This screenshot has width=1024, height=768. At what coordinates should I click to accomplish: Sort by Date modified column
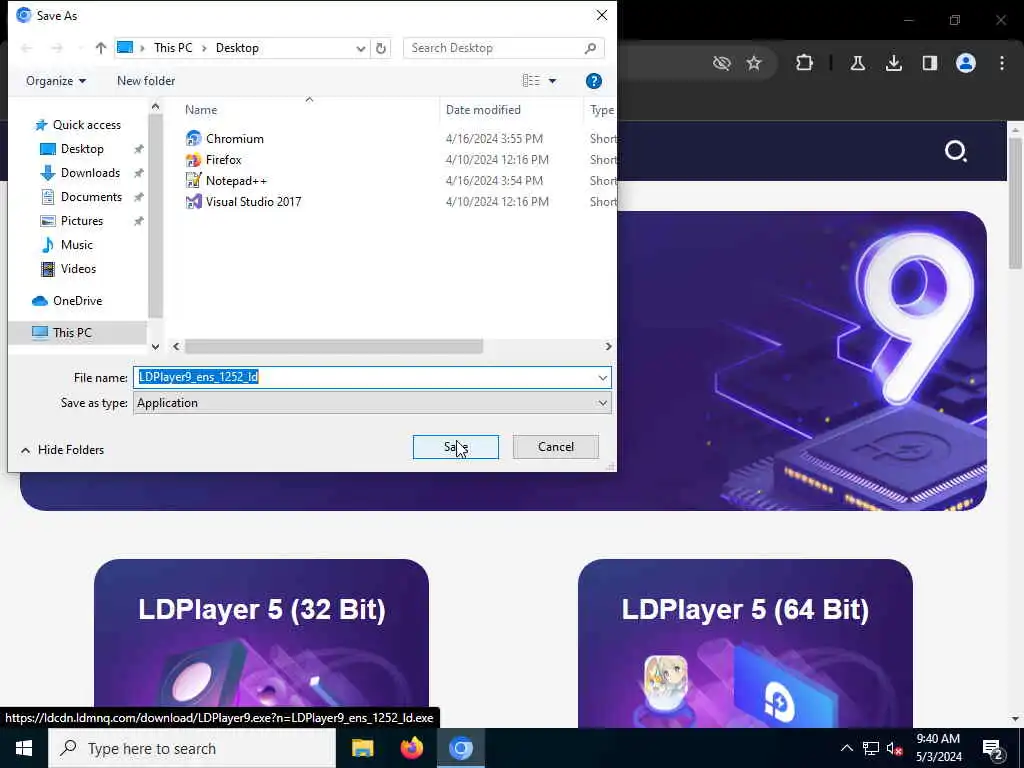coord(483,110)
